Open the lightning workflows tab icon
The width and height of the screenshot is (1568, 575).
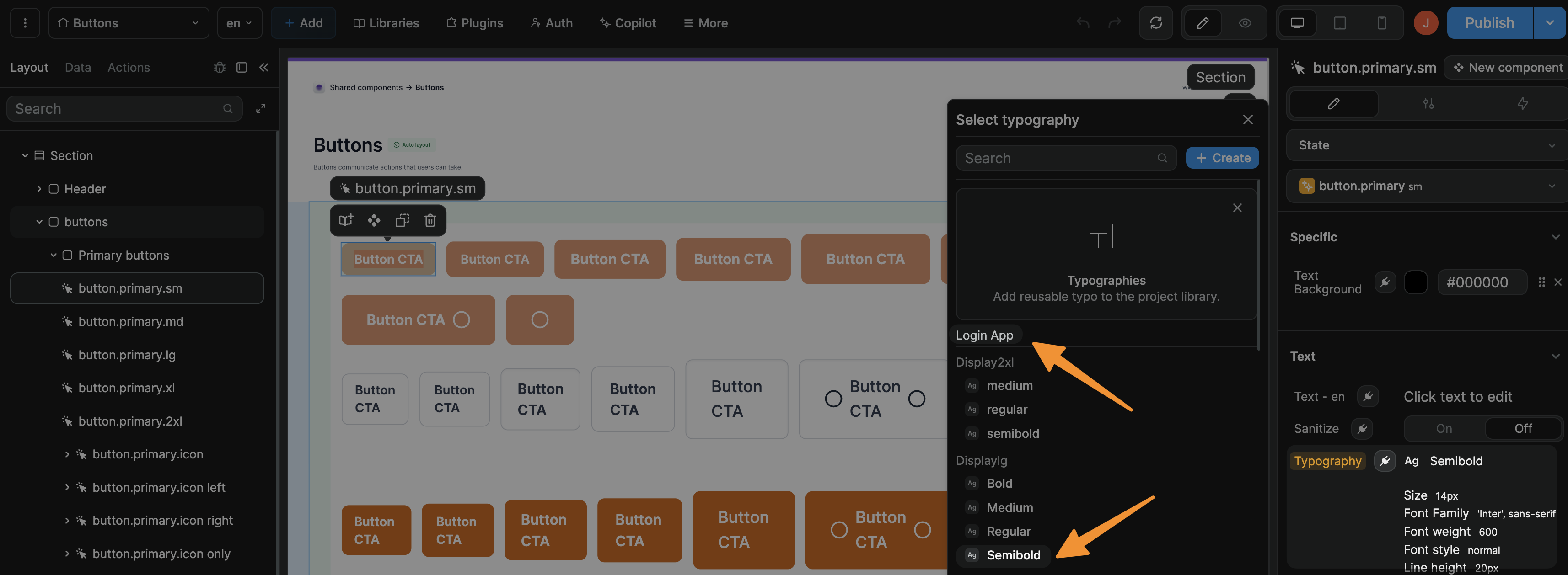(1522, 103)
